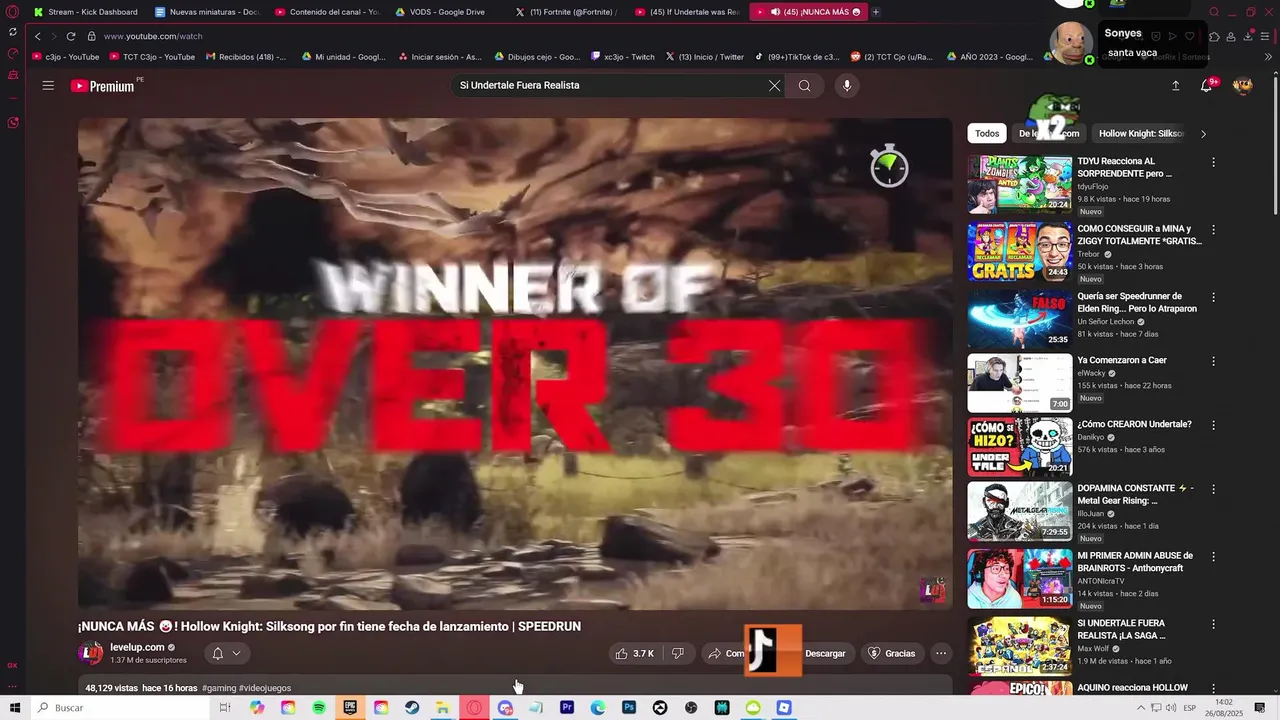Open xc3jo - Twitch bookmark
The height and width of the screenshot is (720, 1280).
click(623, 57)
